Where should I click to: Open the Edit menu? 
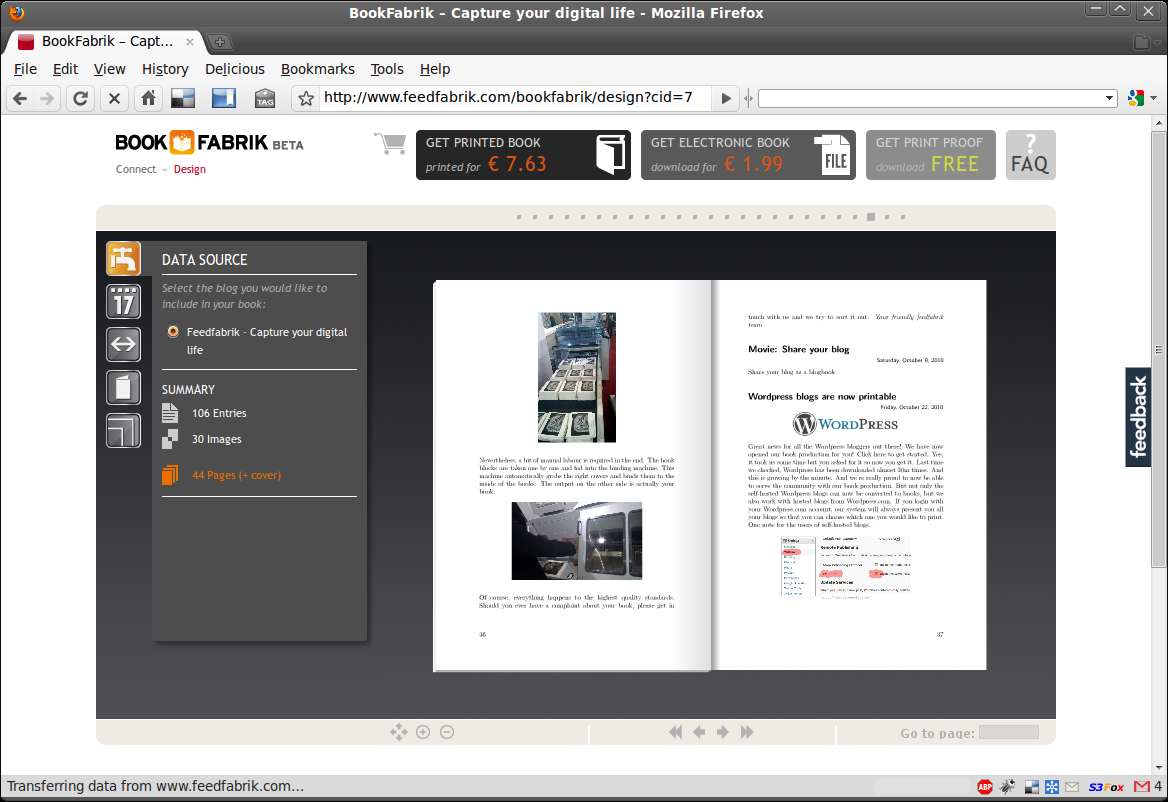pyautogui.click(x=65, y=69)
